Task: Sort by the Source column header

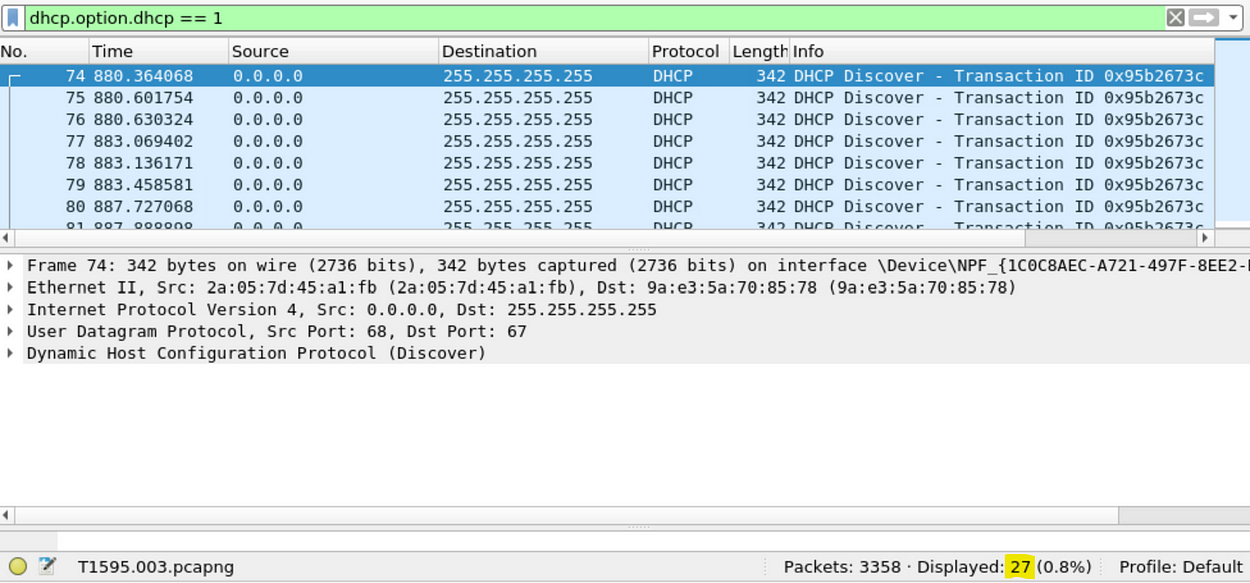Action: [333, 52]
